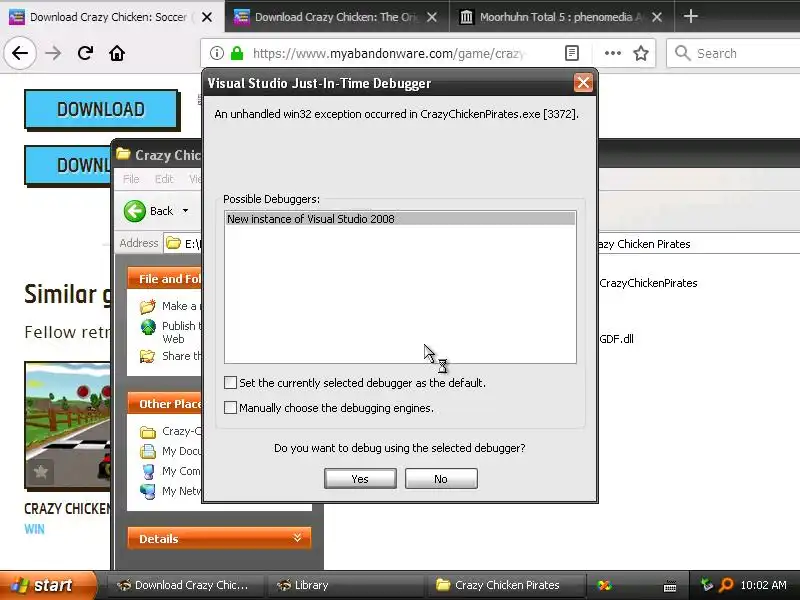Open My Computer in Other Places
Screen dimensions: 800x600
(170, 471)
